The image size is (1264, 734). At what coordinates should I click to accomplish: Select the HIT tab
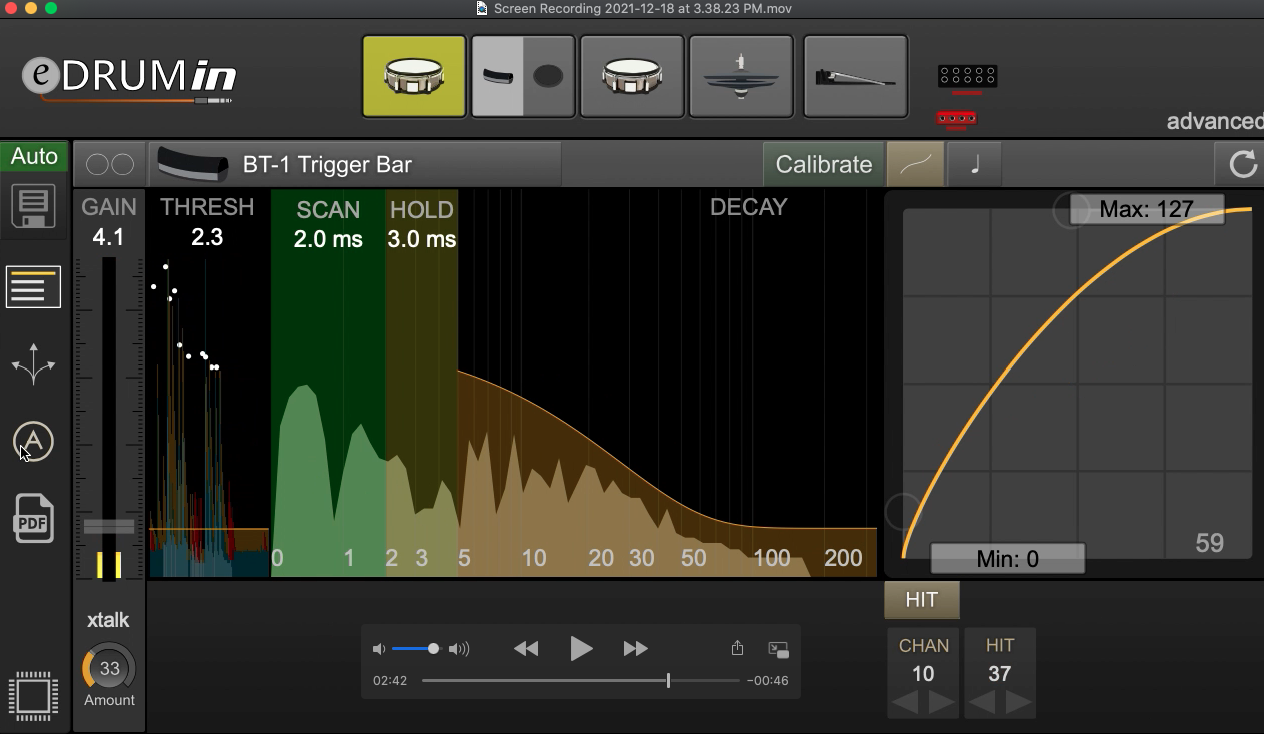pyautogui.click(x=921, y=600)
